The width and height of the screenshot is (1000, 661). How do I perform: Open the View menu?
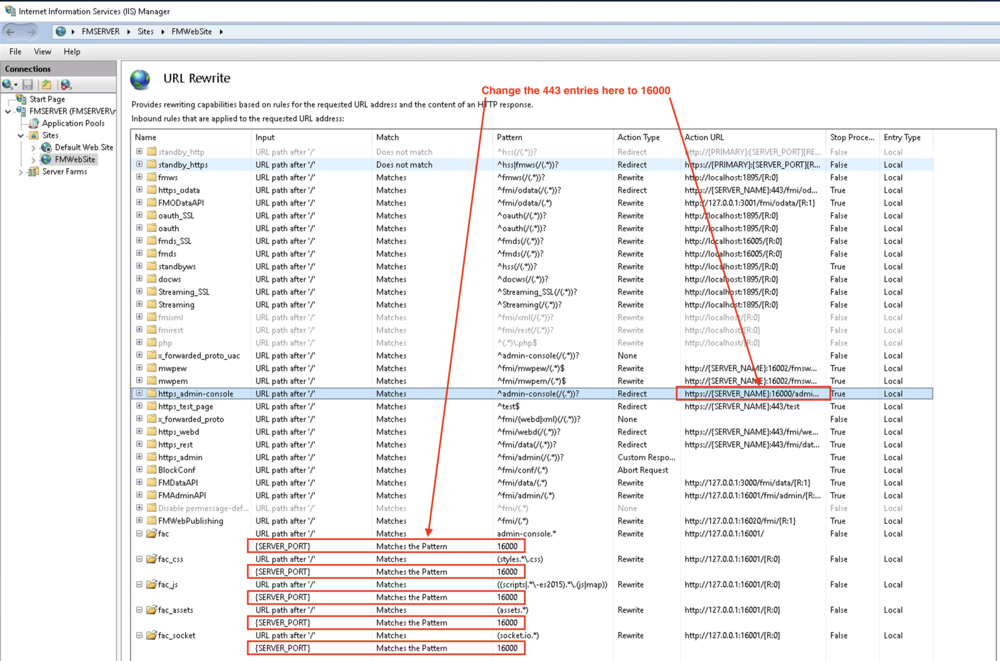tap(43, 52)
